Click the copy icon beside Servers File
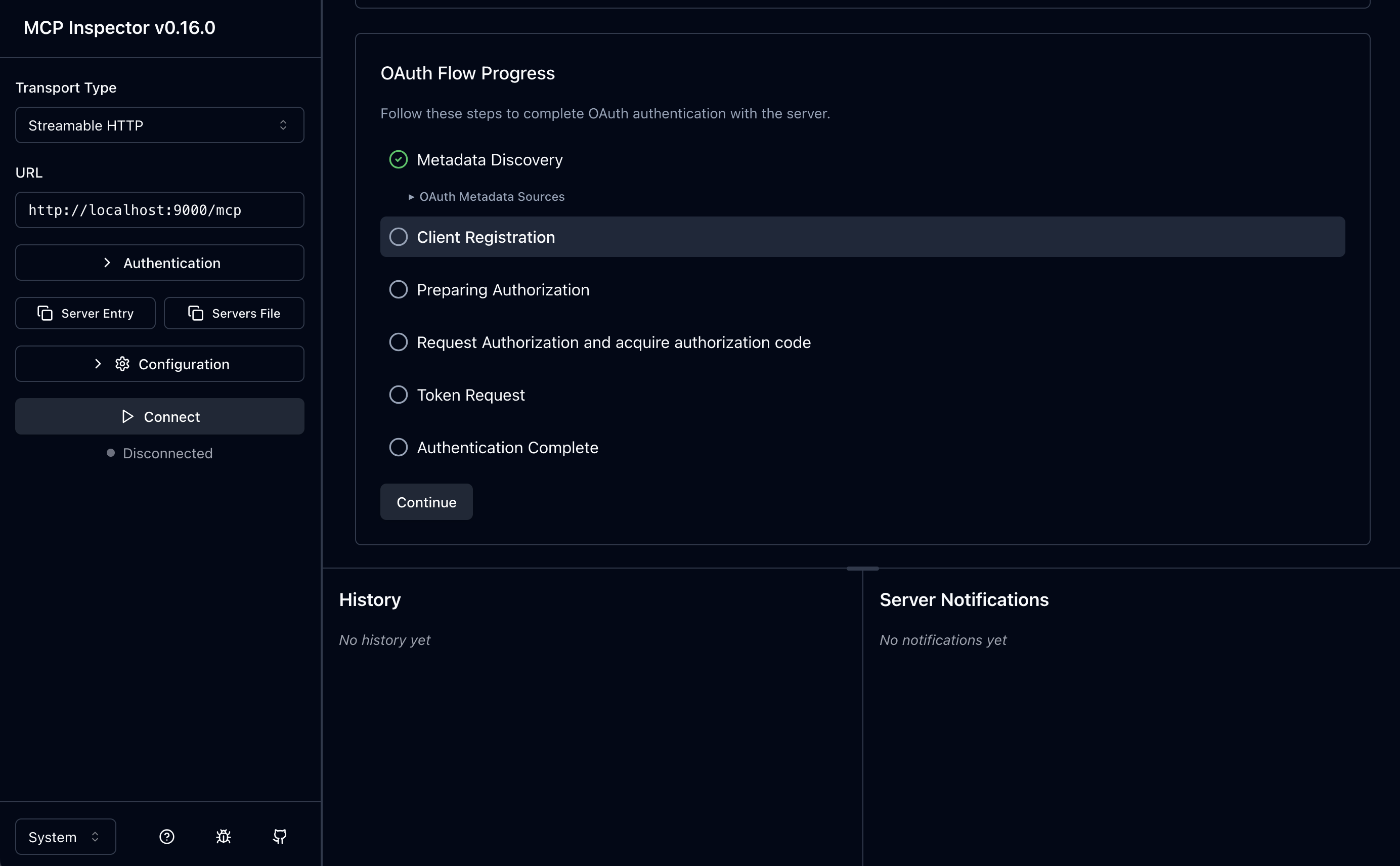 pos(196,313)
